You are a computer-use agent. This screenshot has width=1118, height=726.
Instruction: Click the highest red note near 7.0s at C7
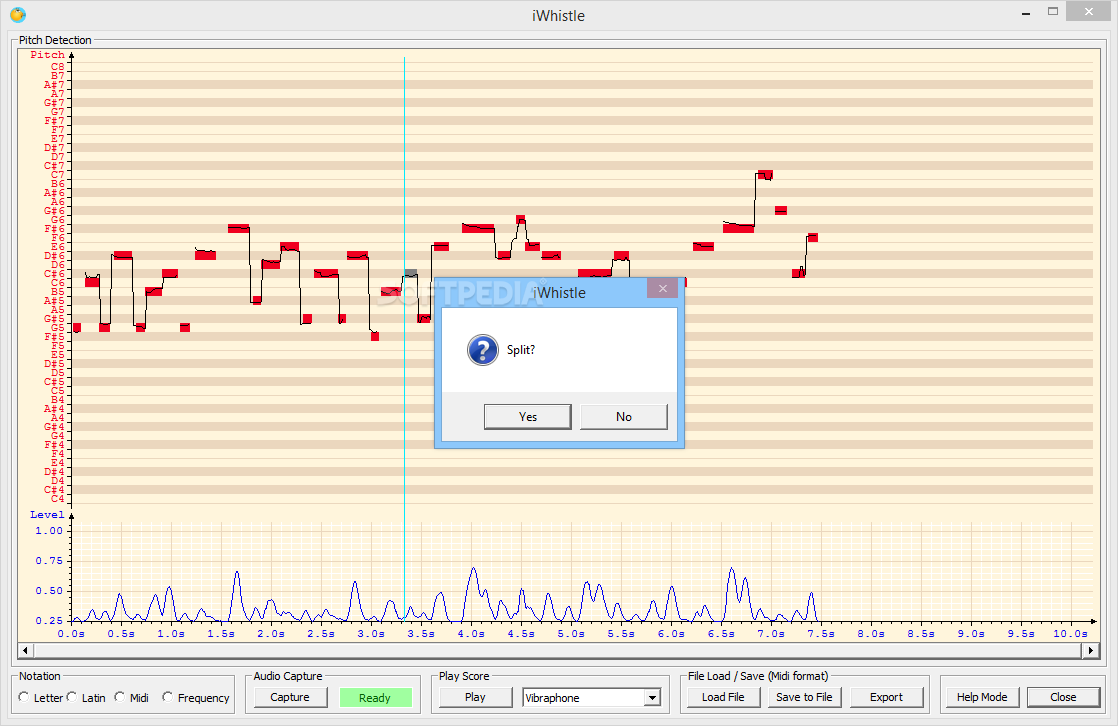click(765, 175)
